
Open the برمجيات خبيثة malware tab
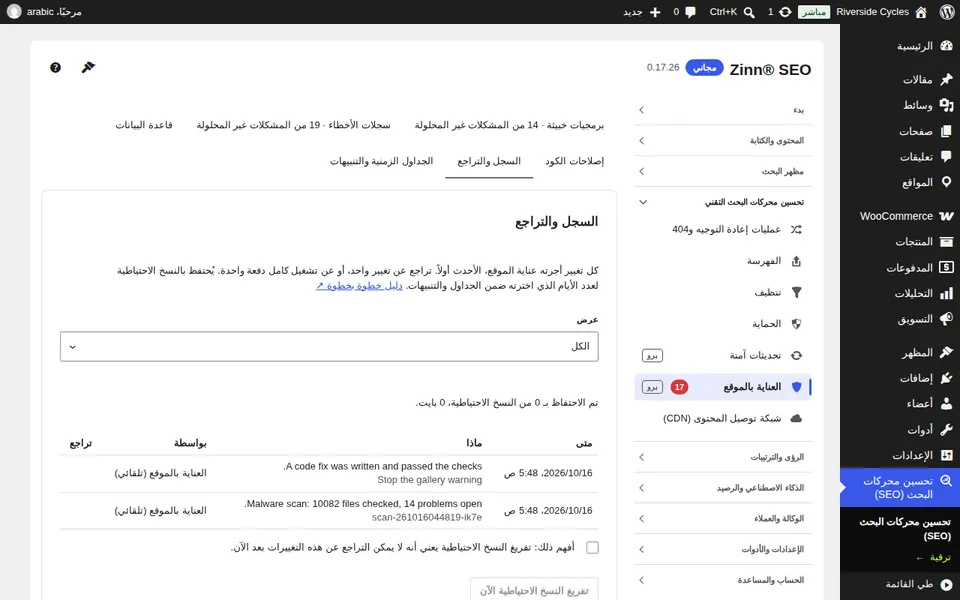click(x=509, y=125)
